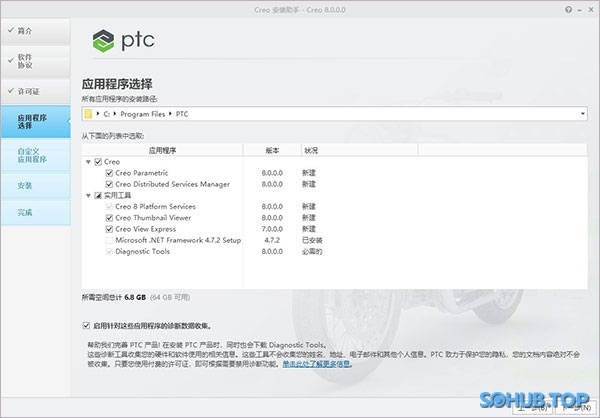Open the help question mark icon
The height and width of the screenshot is (418, 600).
pos(568,10)
